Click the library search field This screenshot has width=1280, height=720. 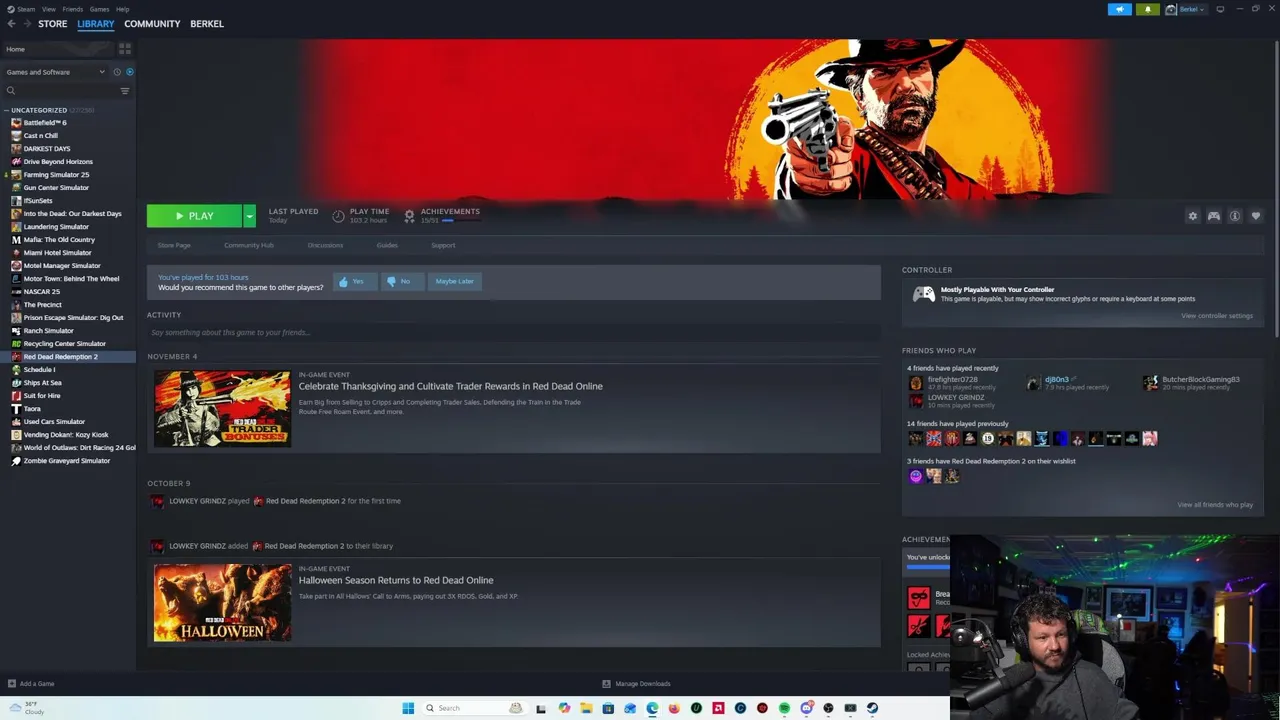click(x=60, y=91)
